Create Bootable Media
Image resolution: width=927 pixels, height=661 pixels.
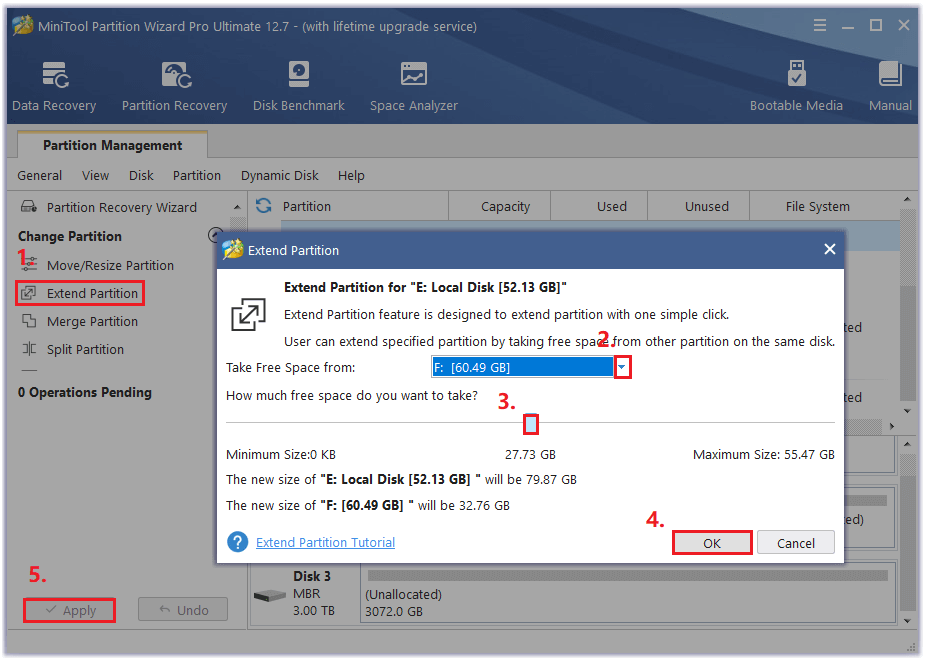pos(796,86)
